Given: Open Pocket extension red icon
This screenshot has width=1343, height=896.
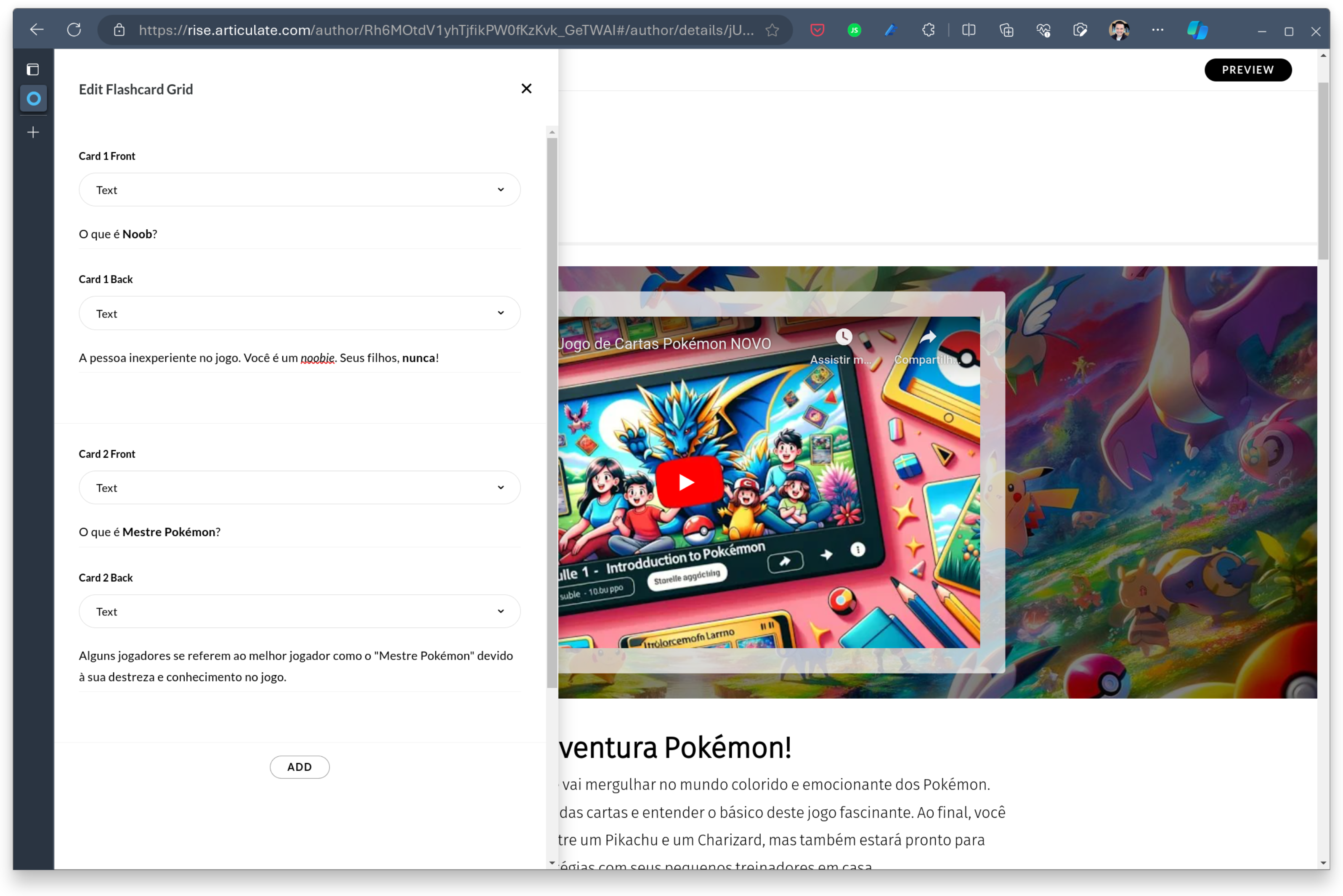Looking at the screenshot, I should pyautogui.click(x=817, y=30).
